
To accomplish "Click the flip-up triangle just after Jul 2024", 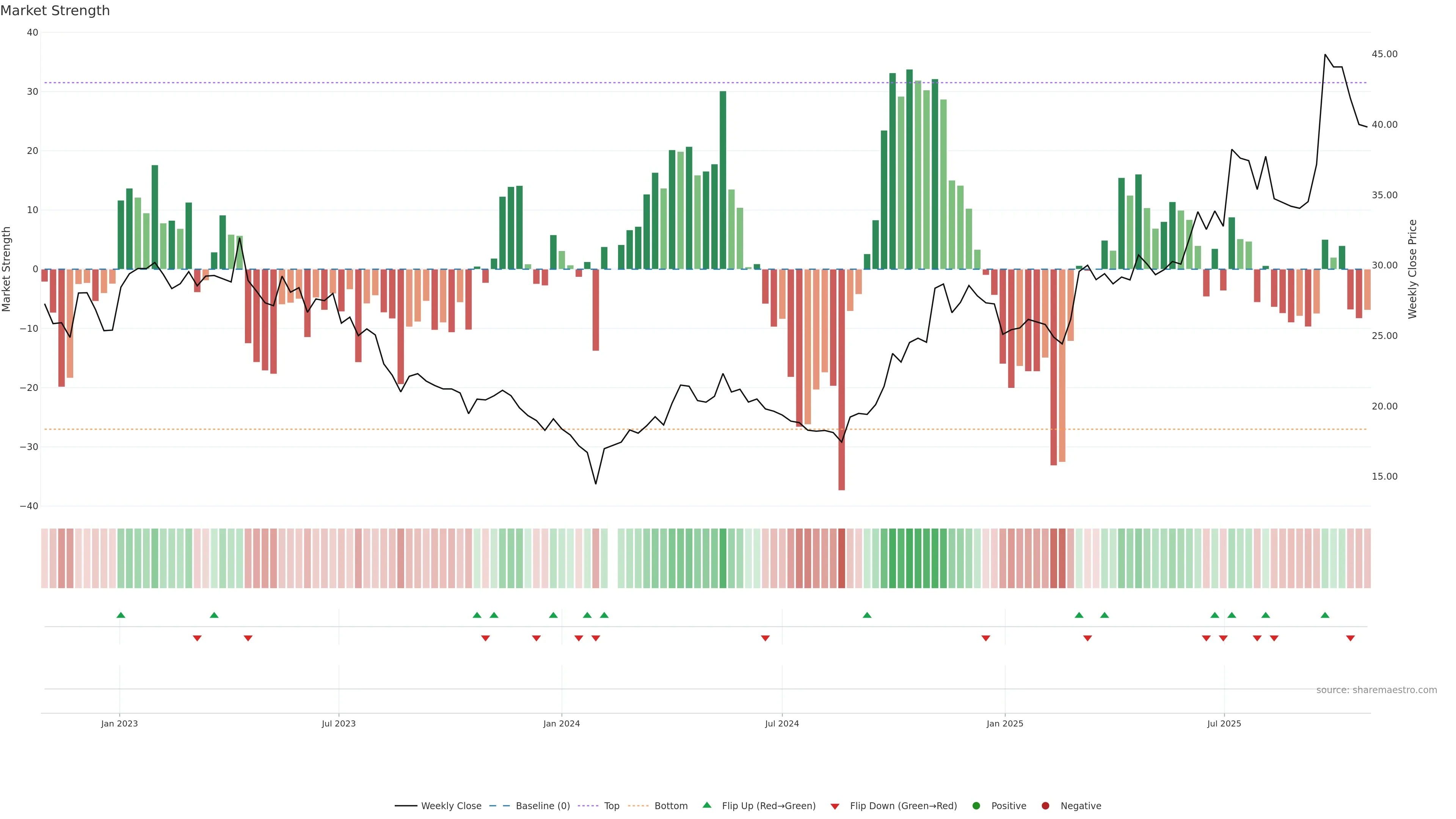I will 867,615.
